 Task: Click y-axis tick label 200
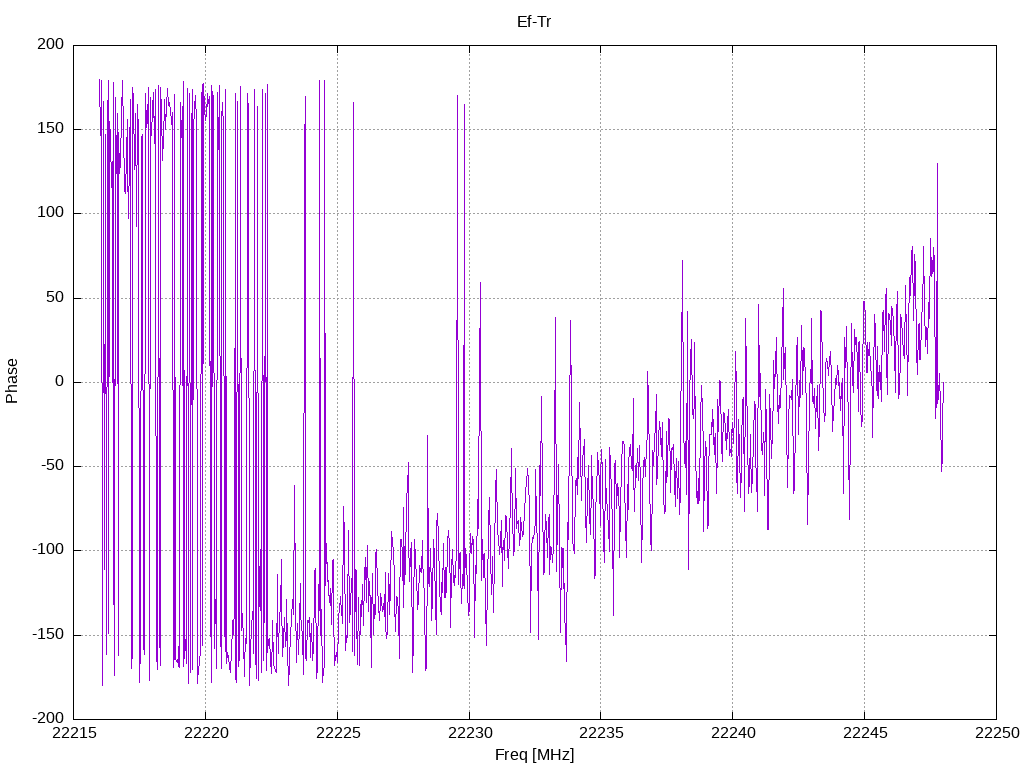tap(51, 44)
